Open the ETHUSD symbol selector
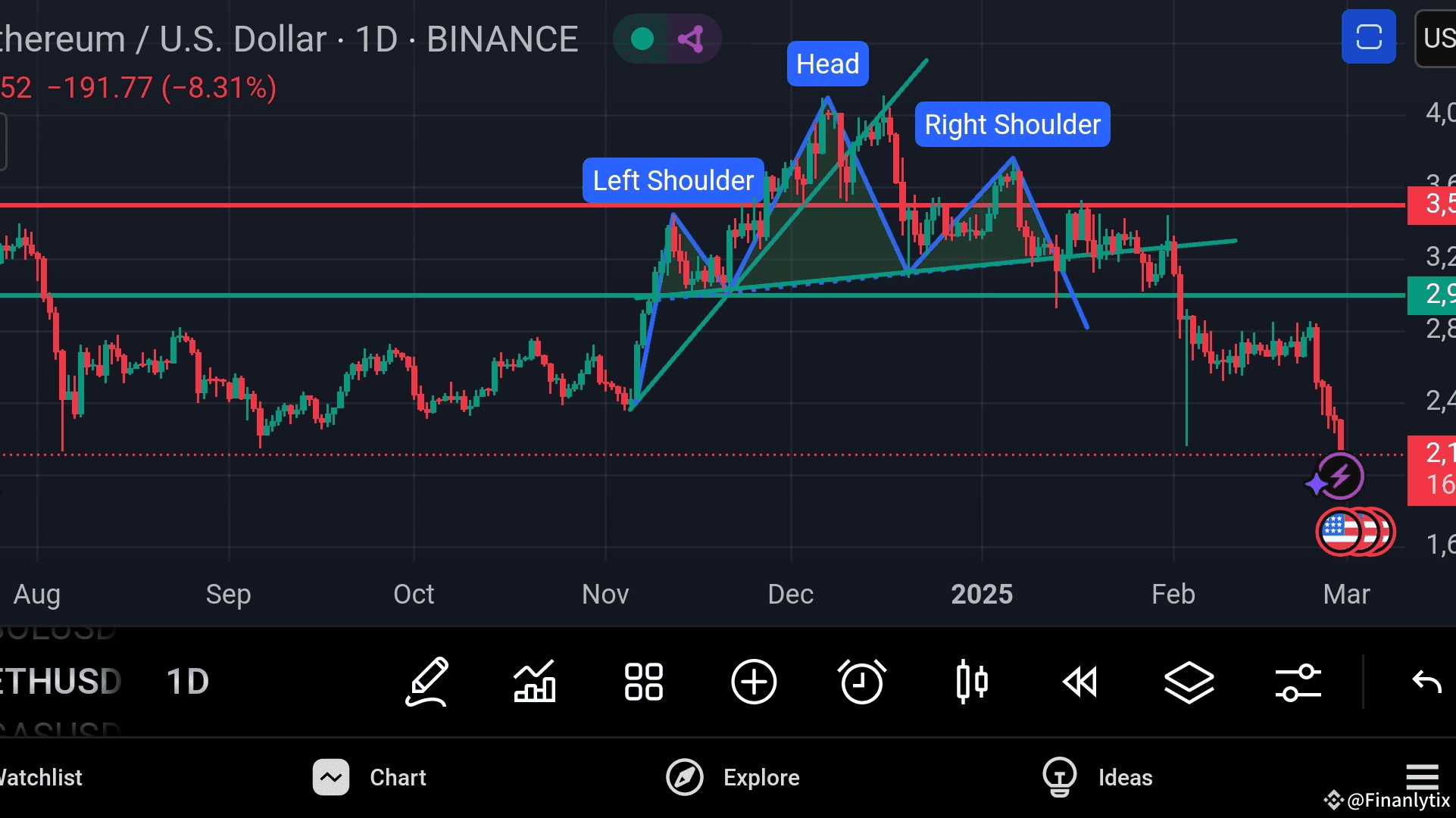 61,682
